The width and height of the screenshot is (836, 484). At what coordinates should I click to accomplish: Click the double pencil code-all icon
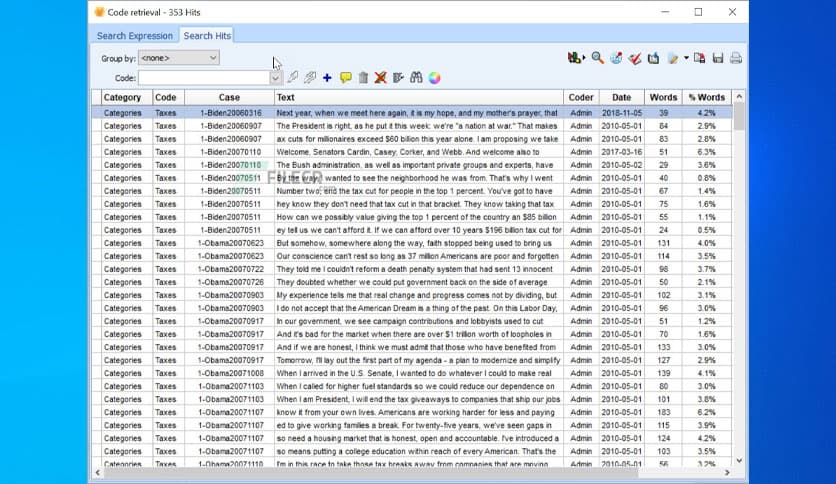[x=310, y=78]
